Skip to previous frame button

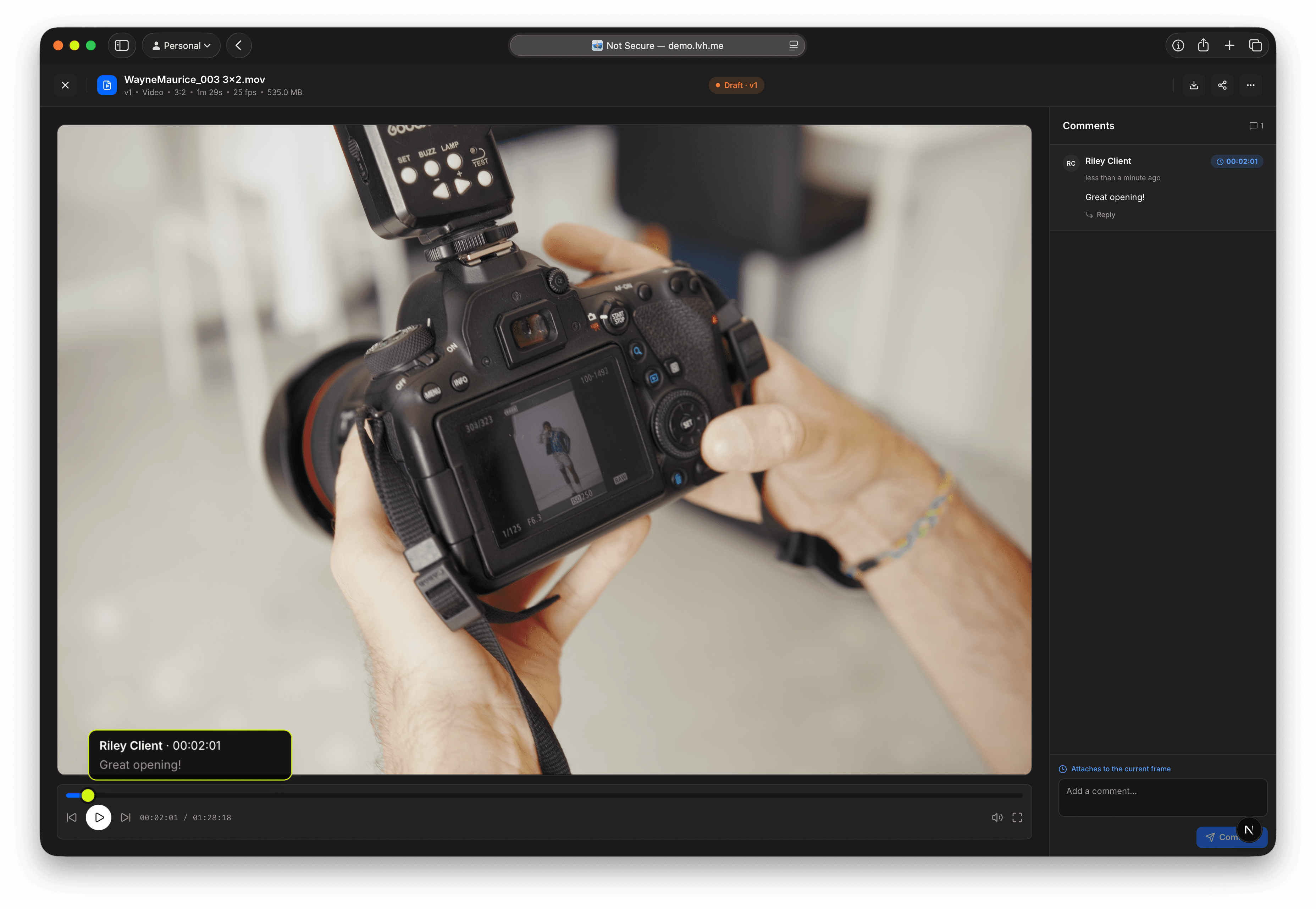72,818
